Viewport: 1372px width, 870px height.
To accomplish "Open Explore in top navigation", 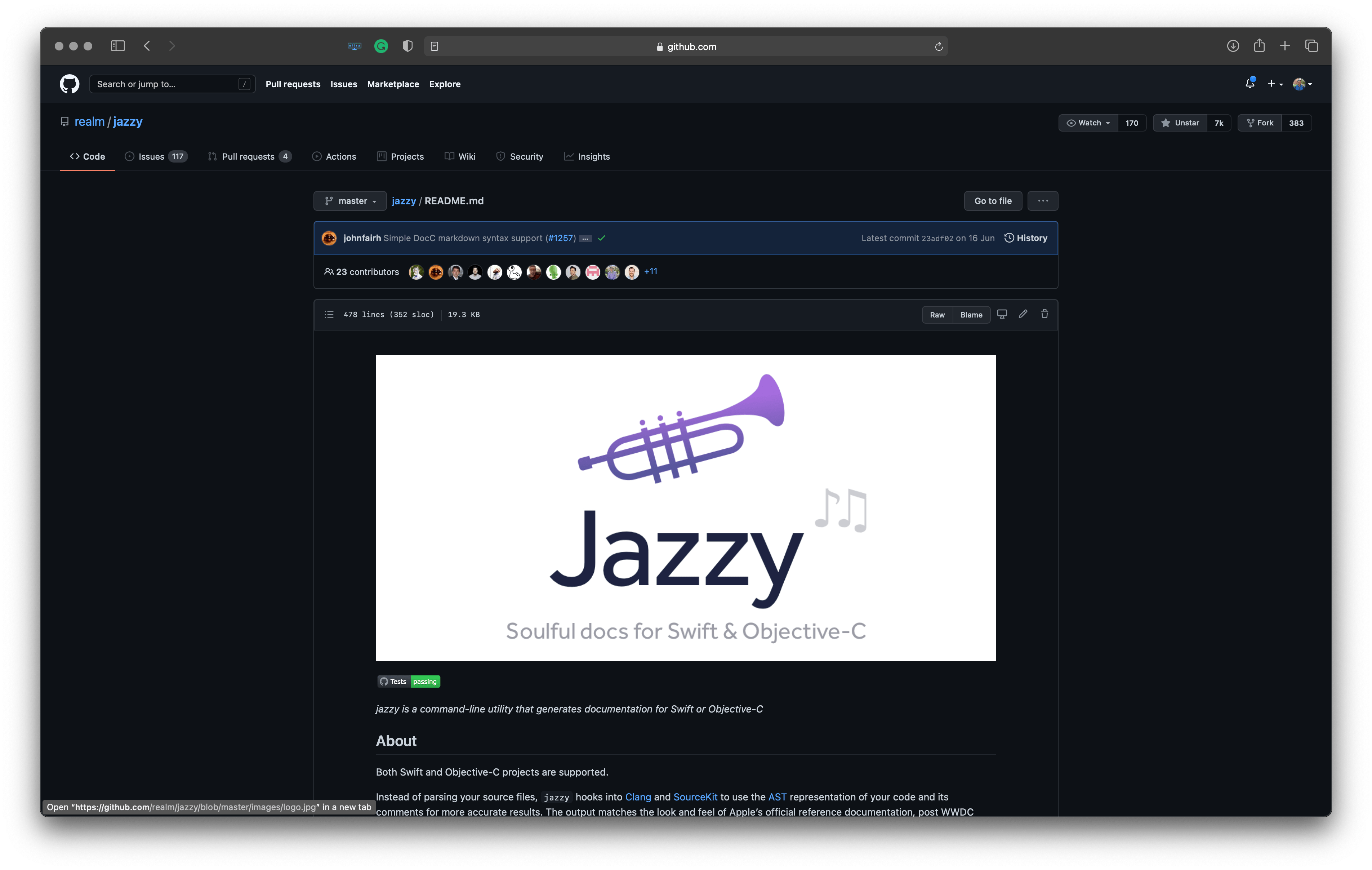I will (444, 84).
